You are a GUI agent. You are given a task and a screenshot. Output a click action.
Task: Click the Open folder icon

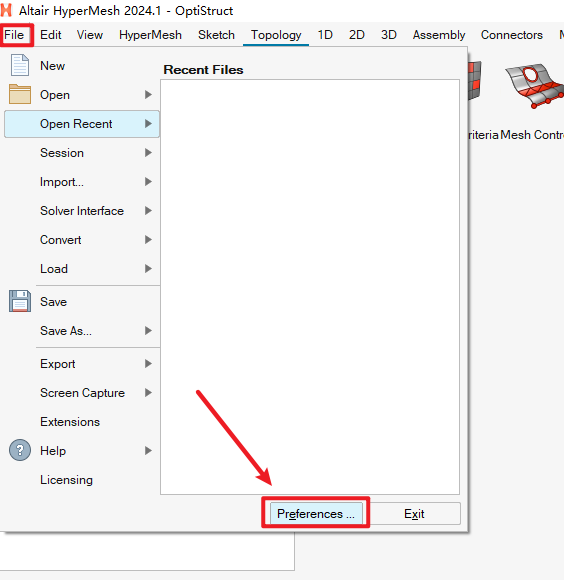pos(20,94)
